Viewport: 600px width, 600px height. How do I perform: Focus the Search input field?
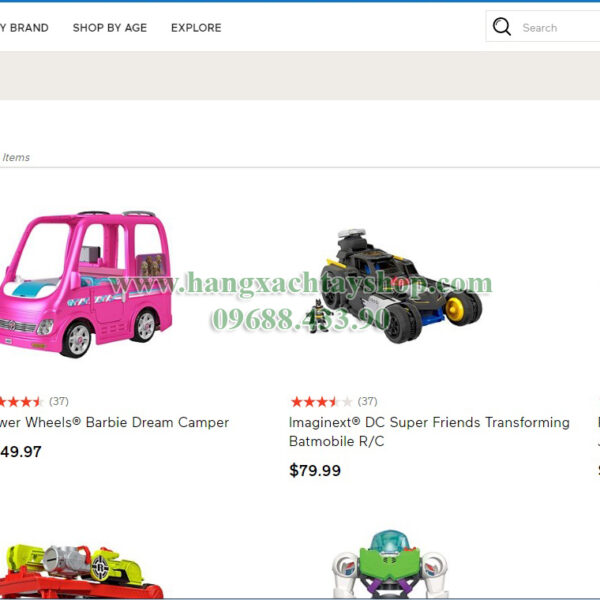(x=543, y=27)
